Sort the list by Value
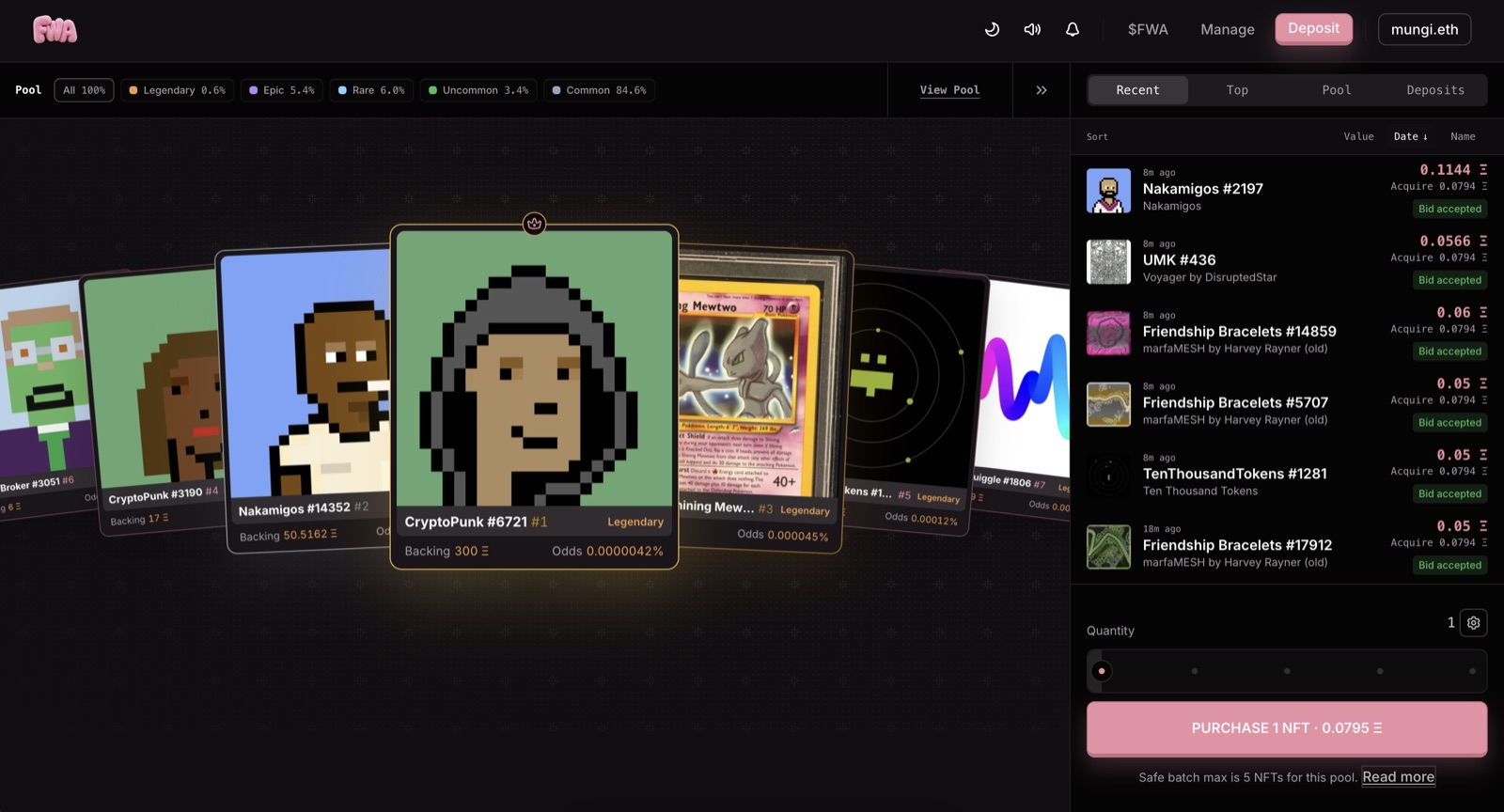 tap(1358, 136)
